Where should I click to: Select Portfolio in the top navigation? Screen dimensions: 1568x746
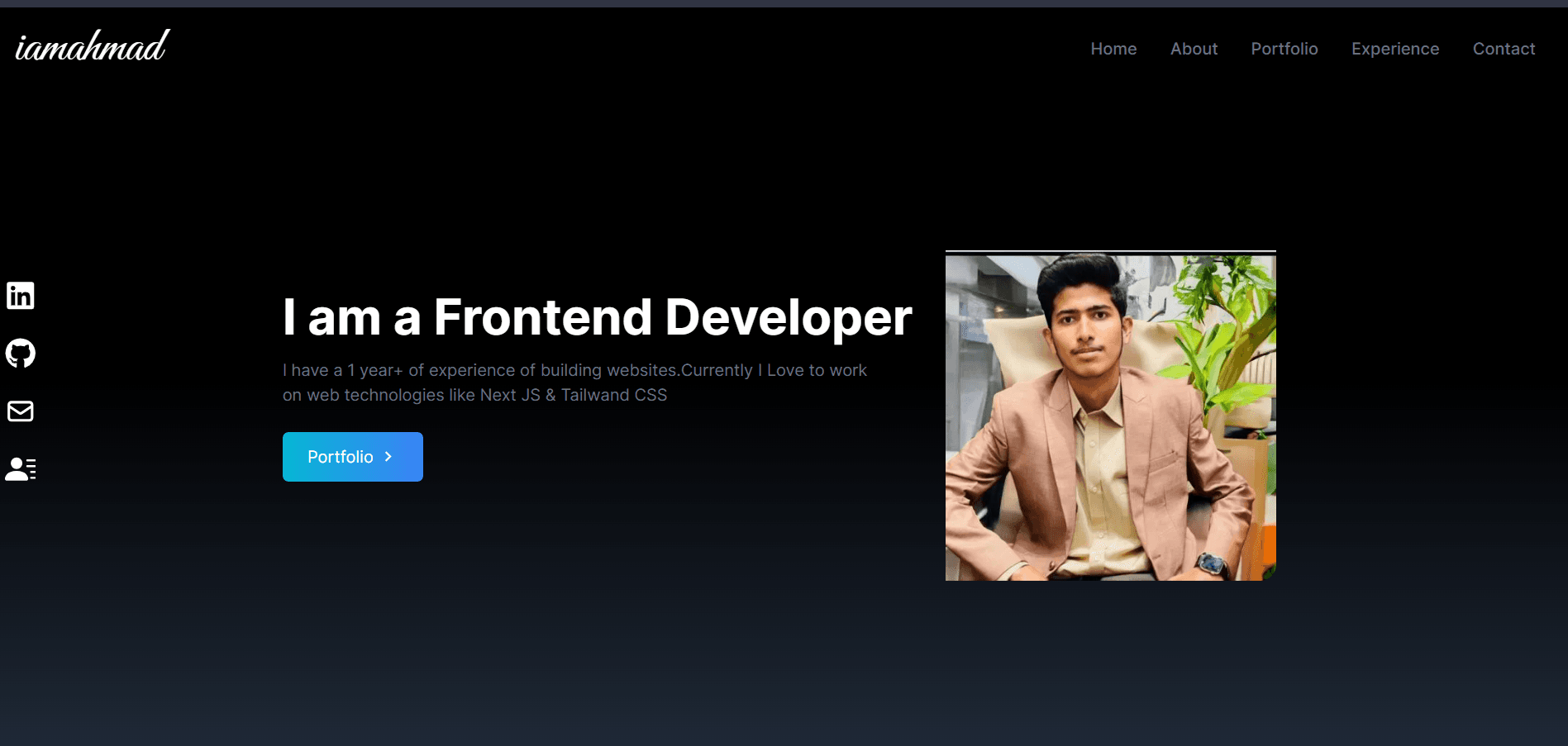1284,49
